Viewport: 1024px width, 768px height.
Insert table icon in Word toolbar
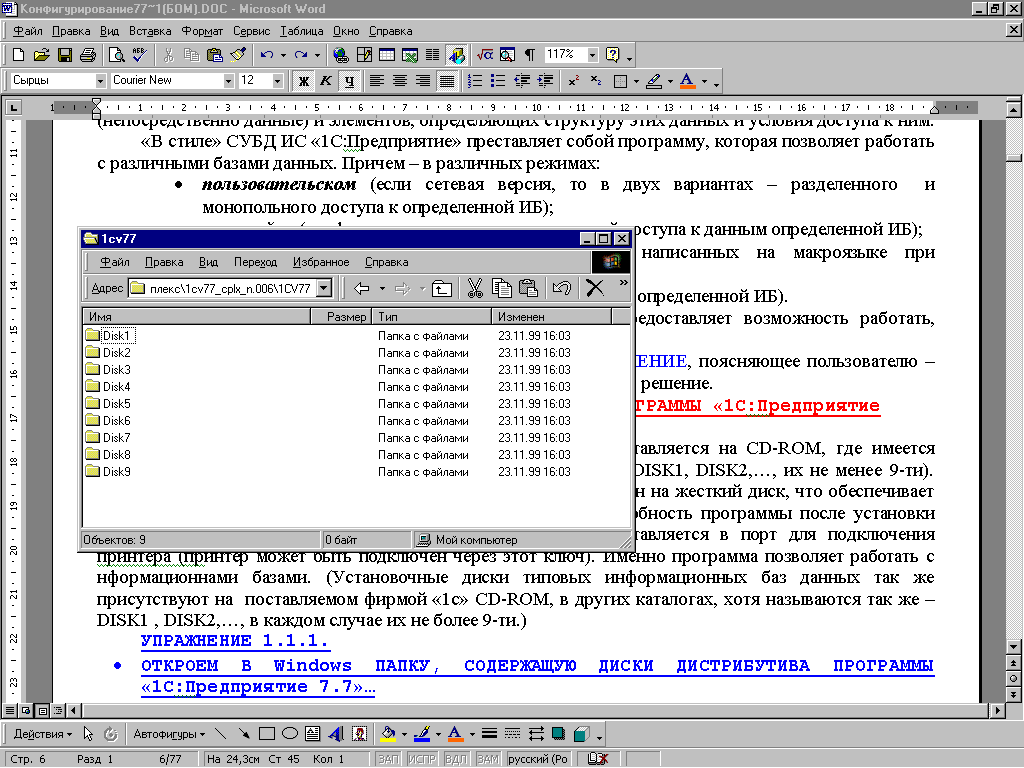[x=387, y=55]
